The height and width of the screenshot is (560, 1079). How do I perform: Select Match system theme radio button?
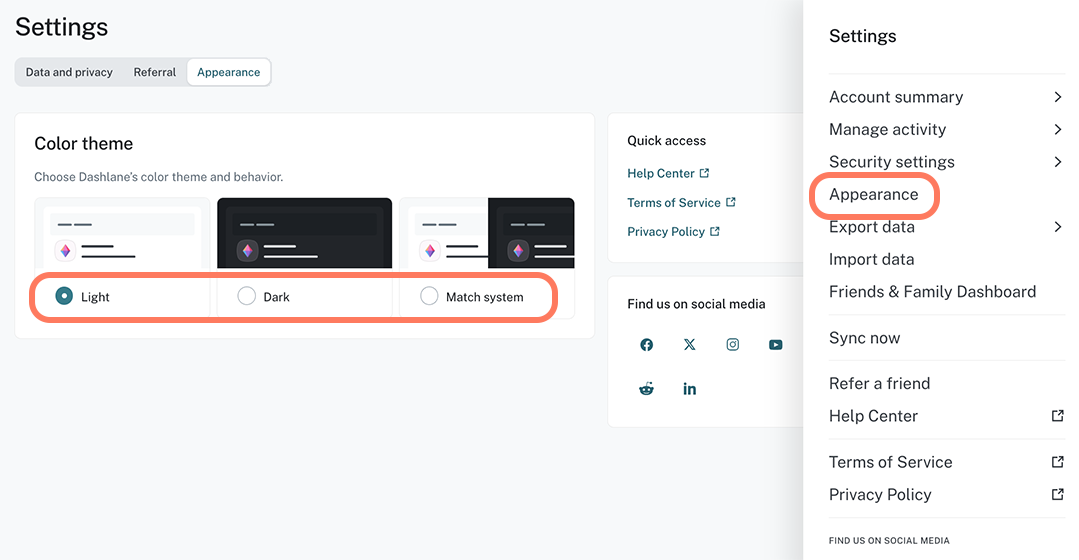[x=429, y=296]
